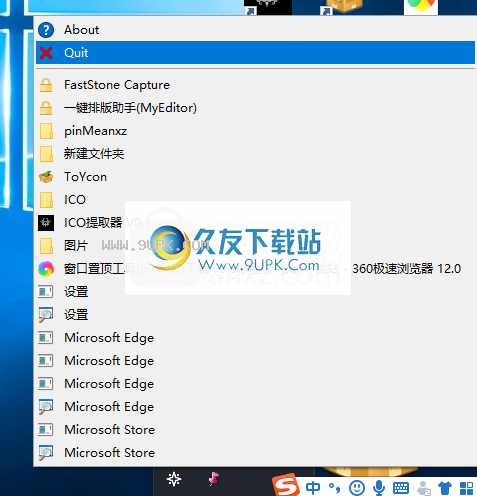This screenshot has width=477, height=496.
Task: Select the pinMeanxz folder window entry
Action: (x=255, y=131)
